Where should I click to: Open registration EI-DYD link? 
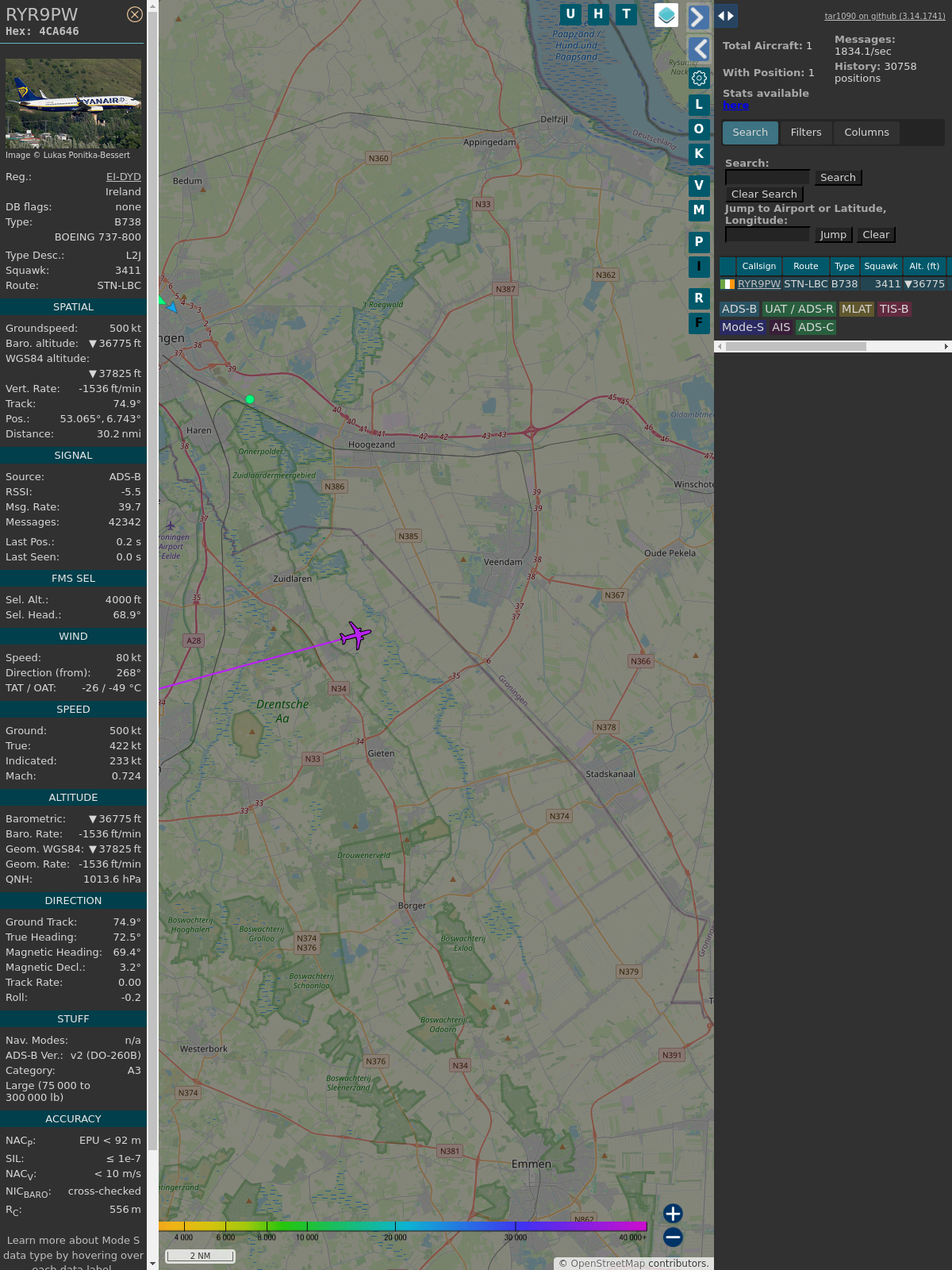[x=124, y=177]
